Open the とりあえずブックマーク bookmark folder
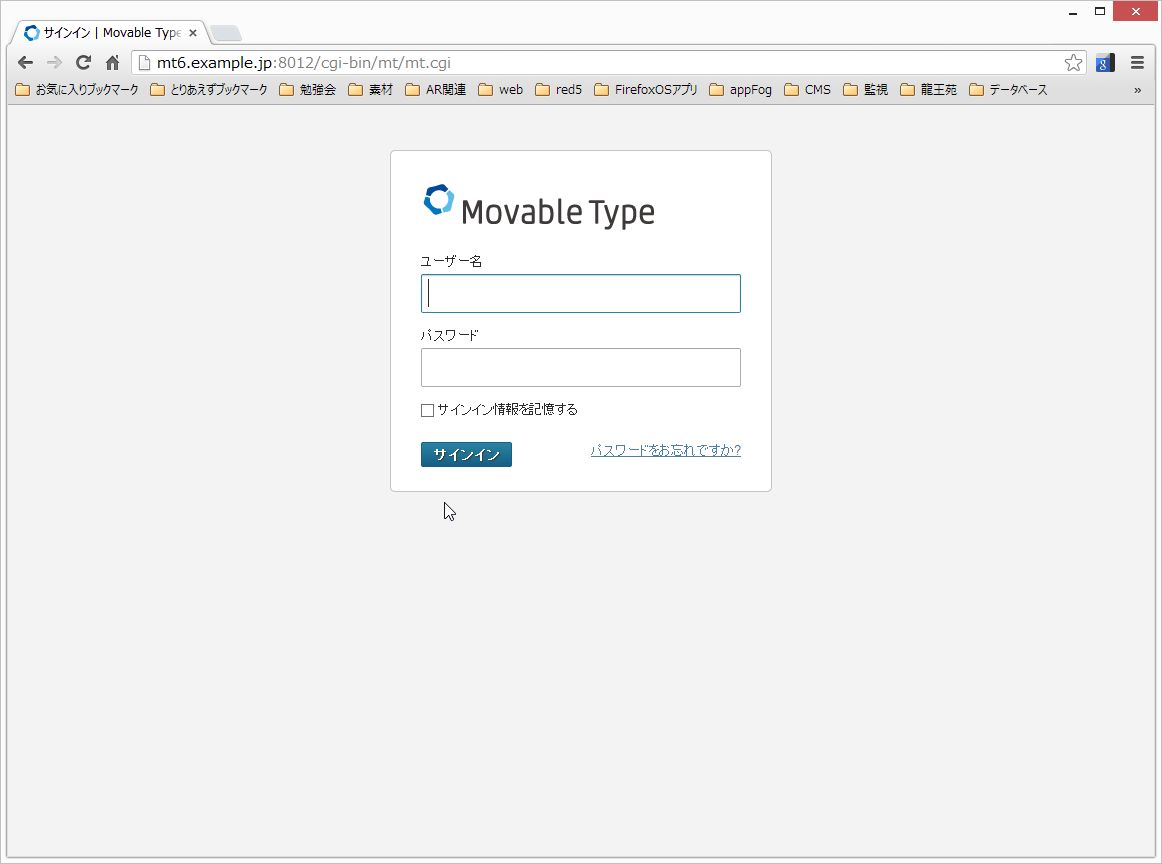The image size is (1162, 864). pyautogui.click(x=209, y=90)
